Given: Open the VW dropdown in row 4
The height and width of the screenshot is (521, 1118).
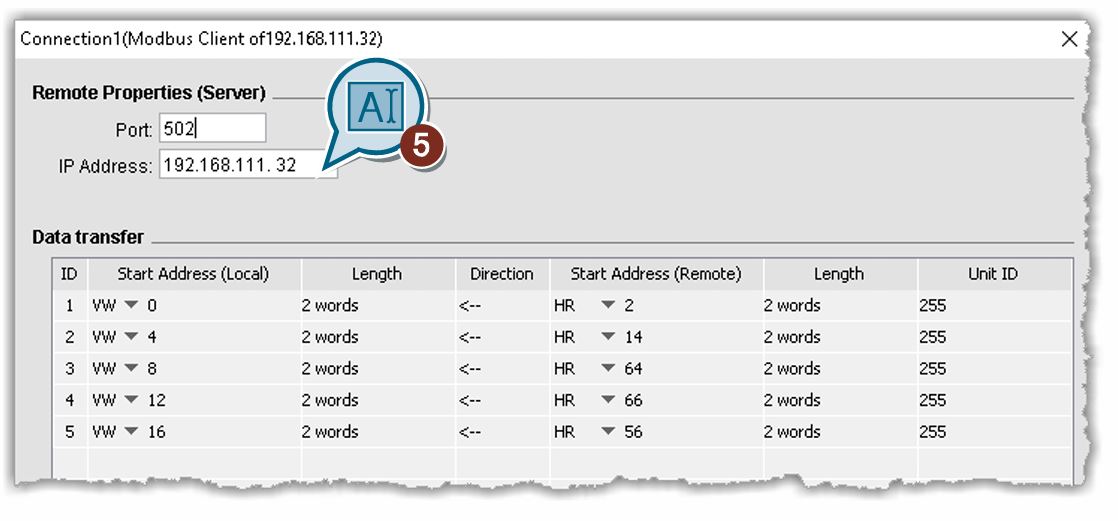Looking at the screenshot, I should click(131, 401).
